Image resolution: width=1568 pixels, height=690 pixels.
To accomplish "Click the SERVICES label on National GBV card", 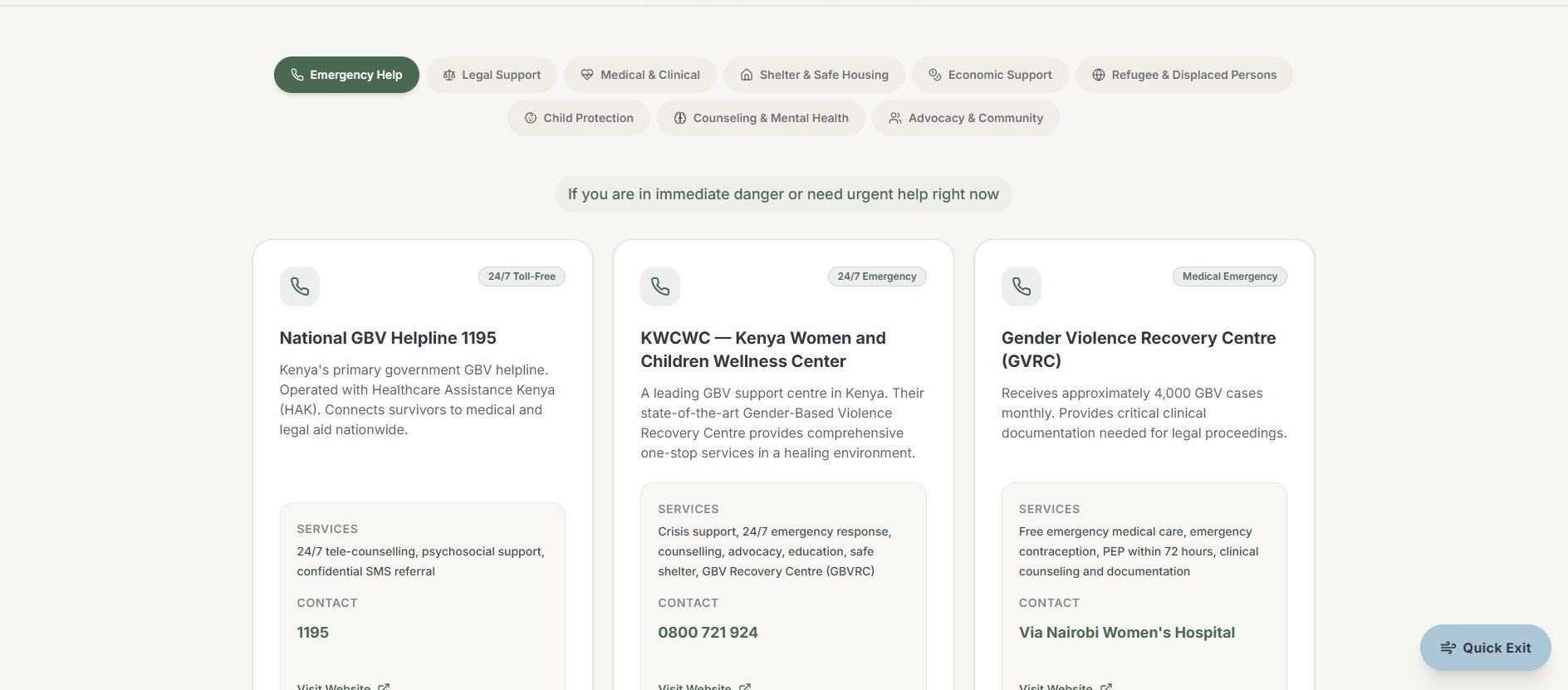I will coord(327,529).
